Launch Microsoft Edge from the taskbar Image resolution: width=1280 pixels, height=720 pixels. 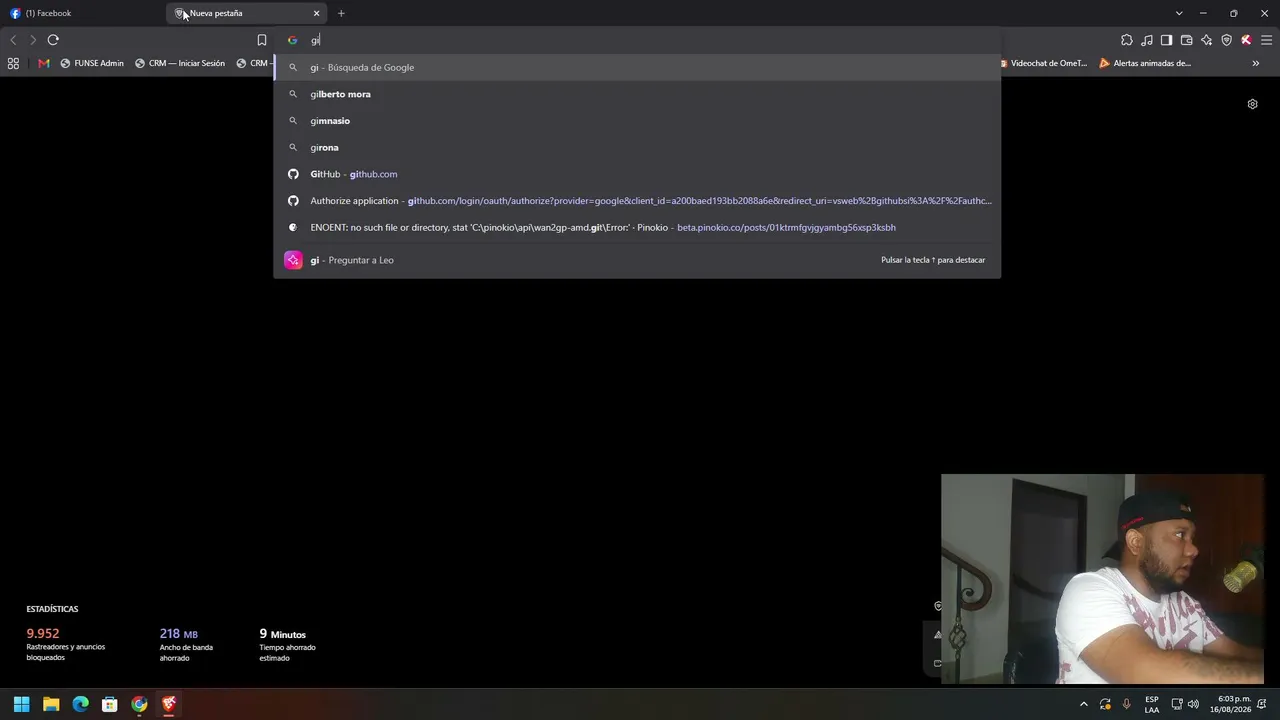(80, 704)
